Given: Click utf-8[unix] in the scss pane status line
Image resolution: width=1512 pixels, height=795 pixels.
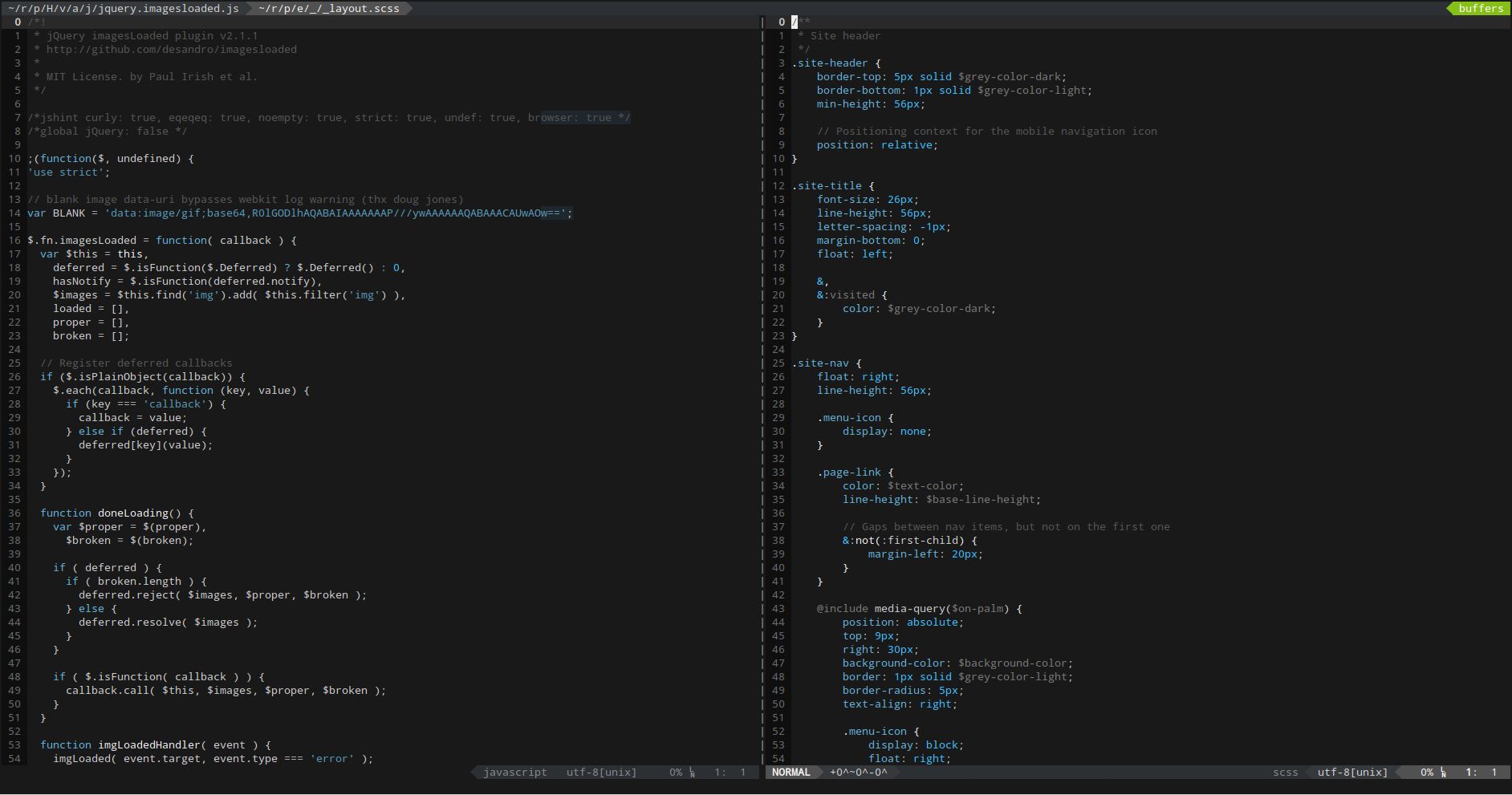Looking at the screenshot, I should pos(1352,772).
